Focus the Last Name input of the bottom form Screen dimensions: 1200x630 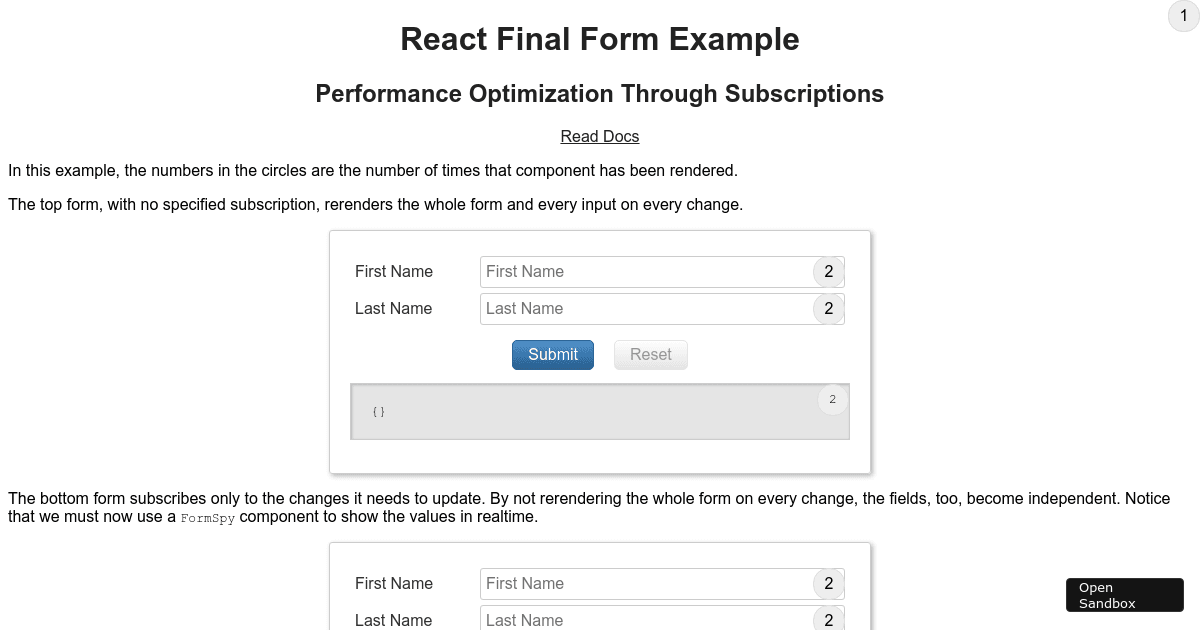640,620
